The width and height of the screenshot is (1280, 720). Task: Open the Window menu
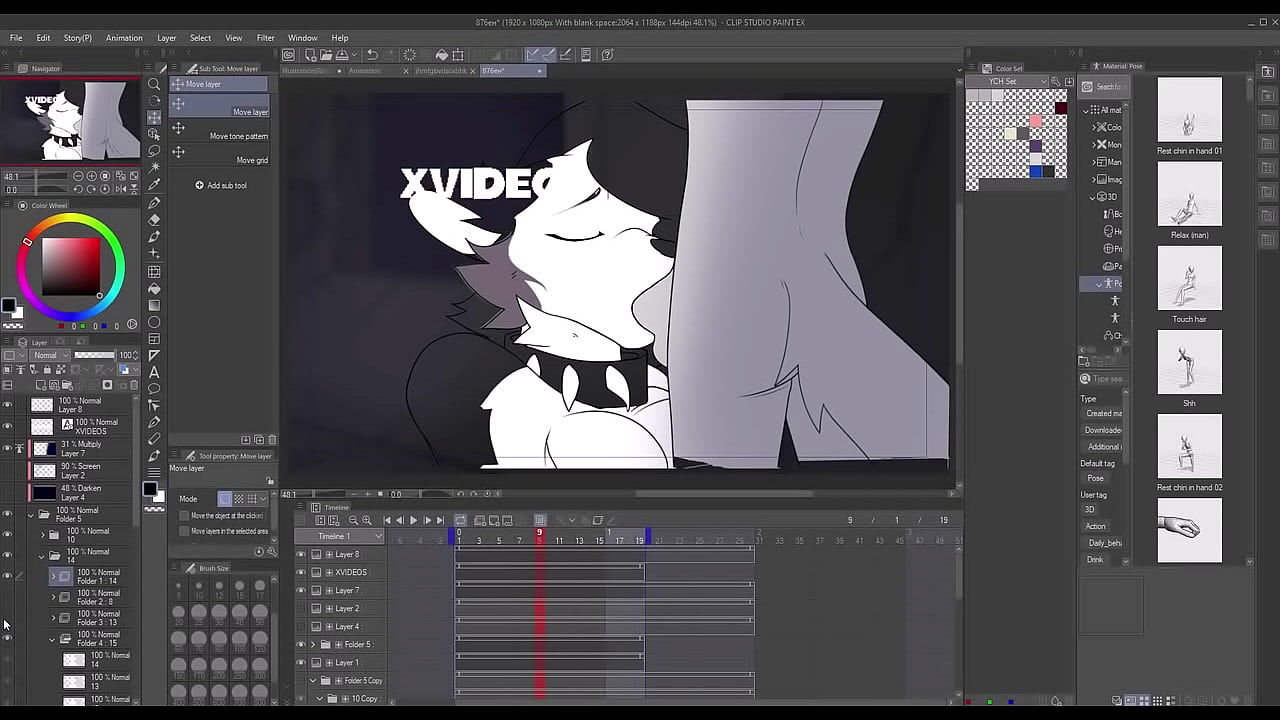303,38
